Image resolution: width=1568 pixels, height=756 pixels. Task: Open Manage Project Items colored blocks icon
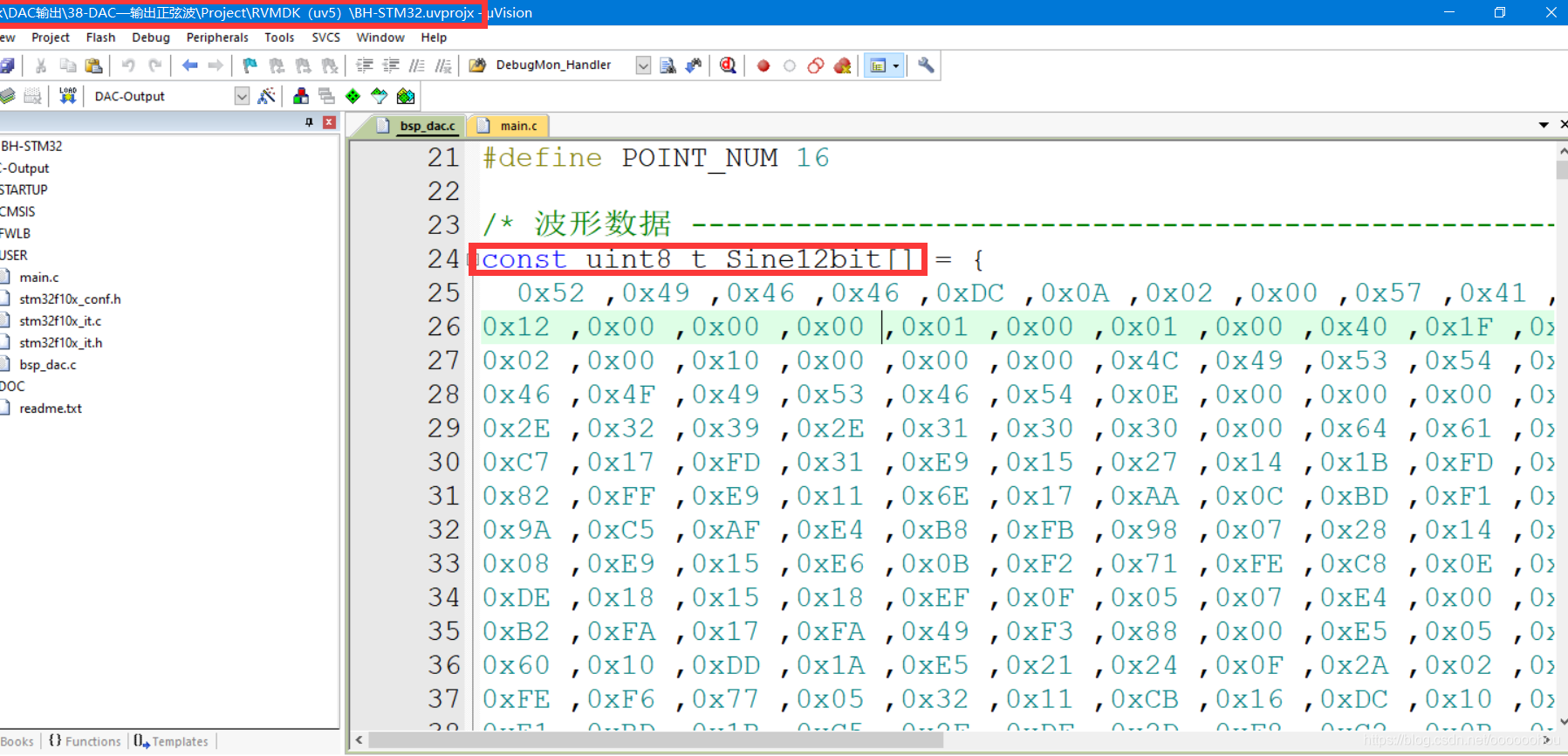tap(301, 96)
